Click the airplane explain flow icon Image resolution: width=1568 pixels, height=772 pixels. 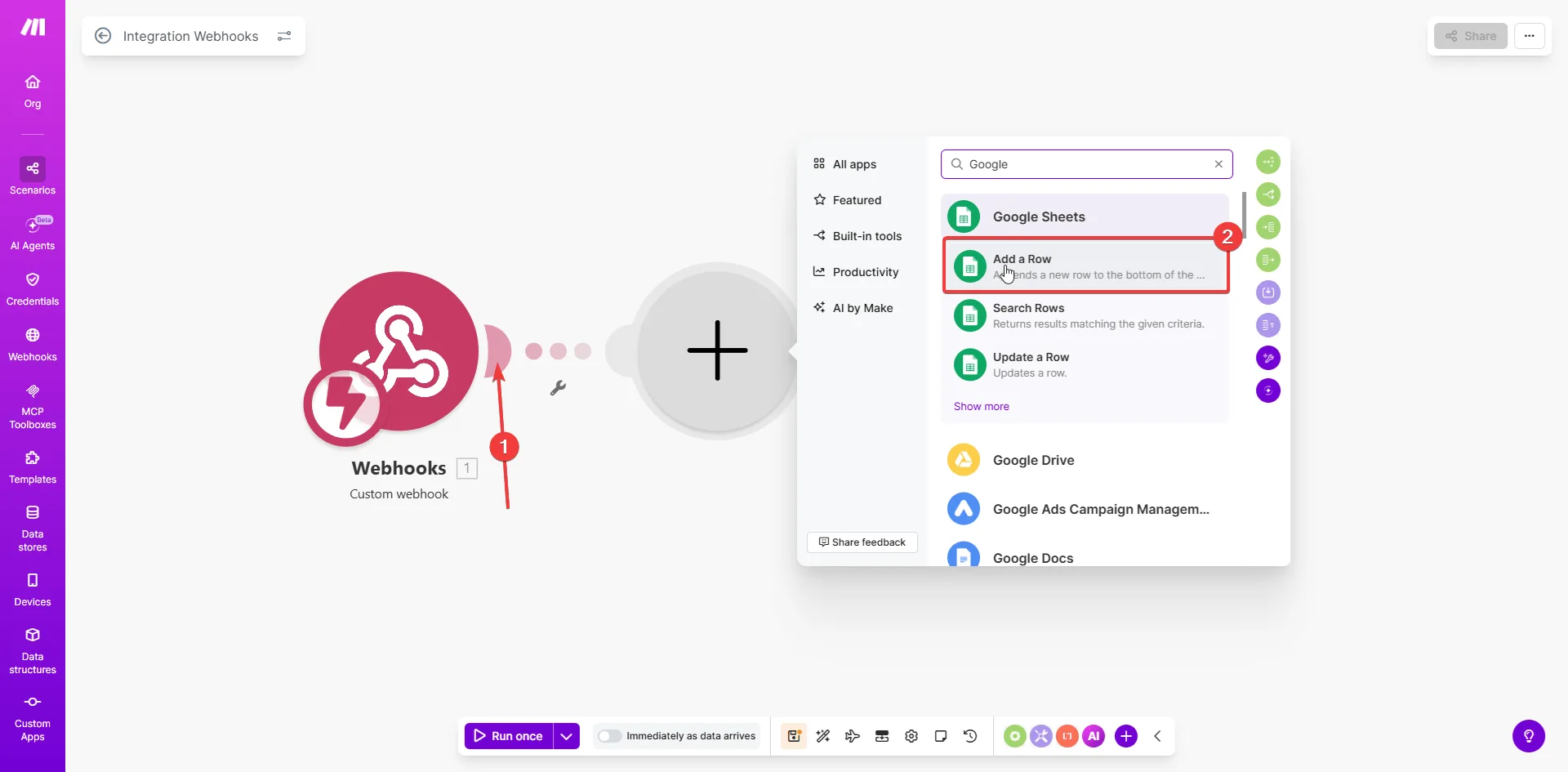(853, 736)
